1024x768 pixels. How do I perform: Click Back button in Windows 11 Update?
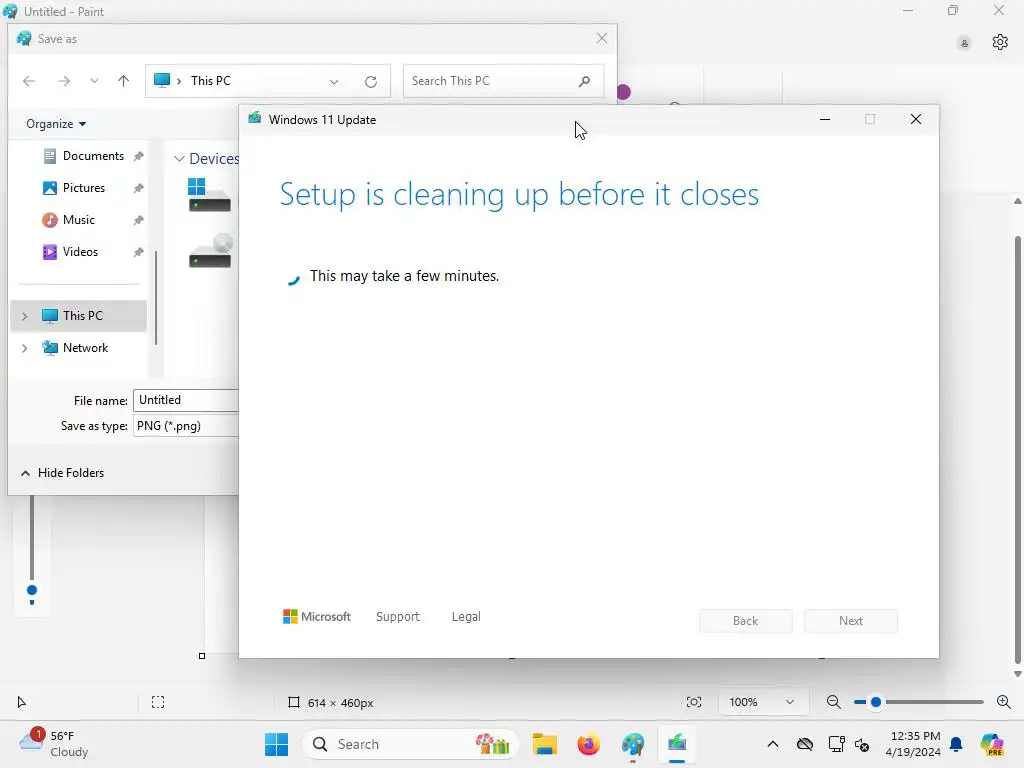tap(745, 620)
